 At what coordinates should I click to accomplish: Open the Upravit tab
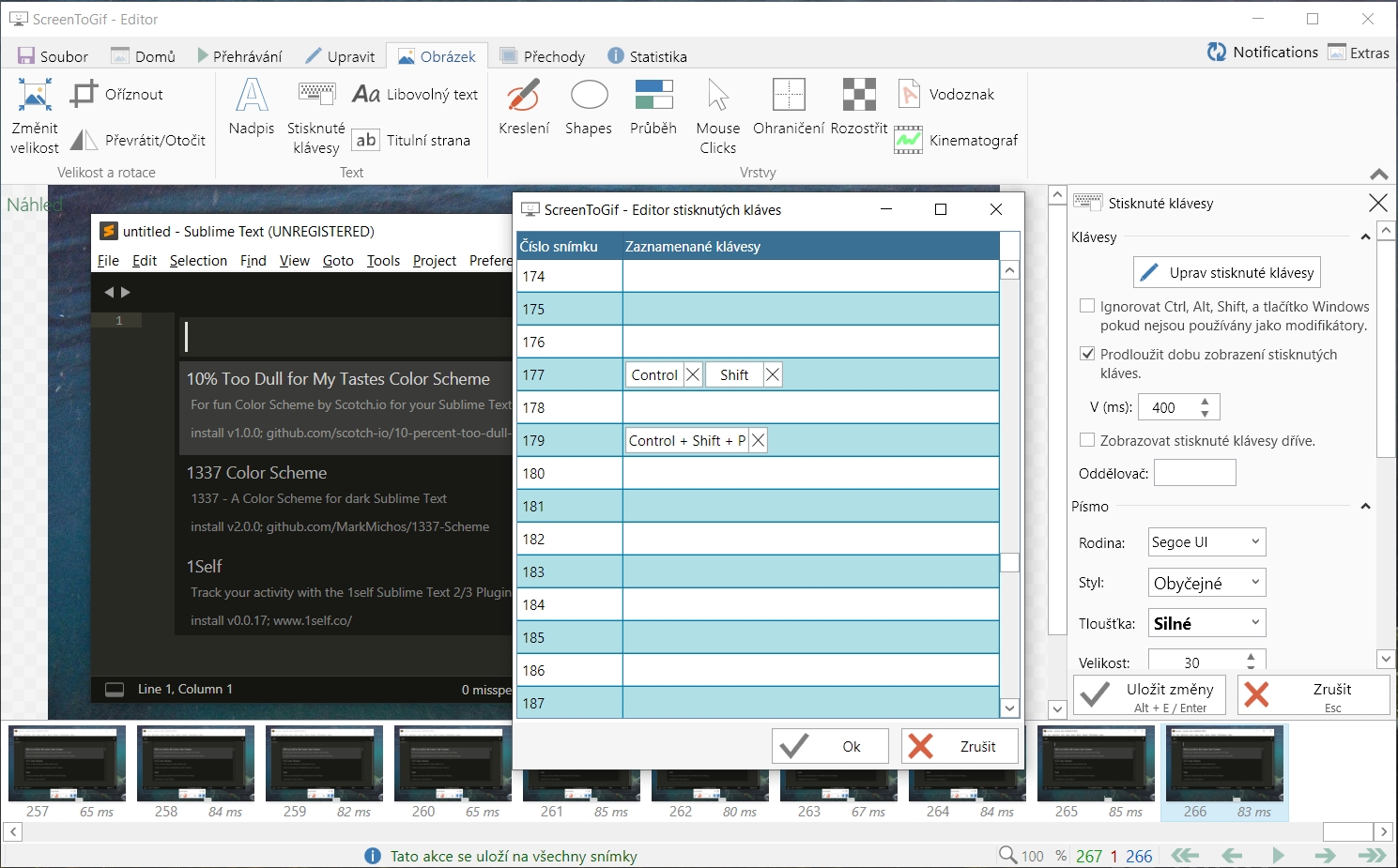coord(340,56)
